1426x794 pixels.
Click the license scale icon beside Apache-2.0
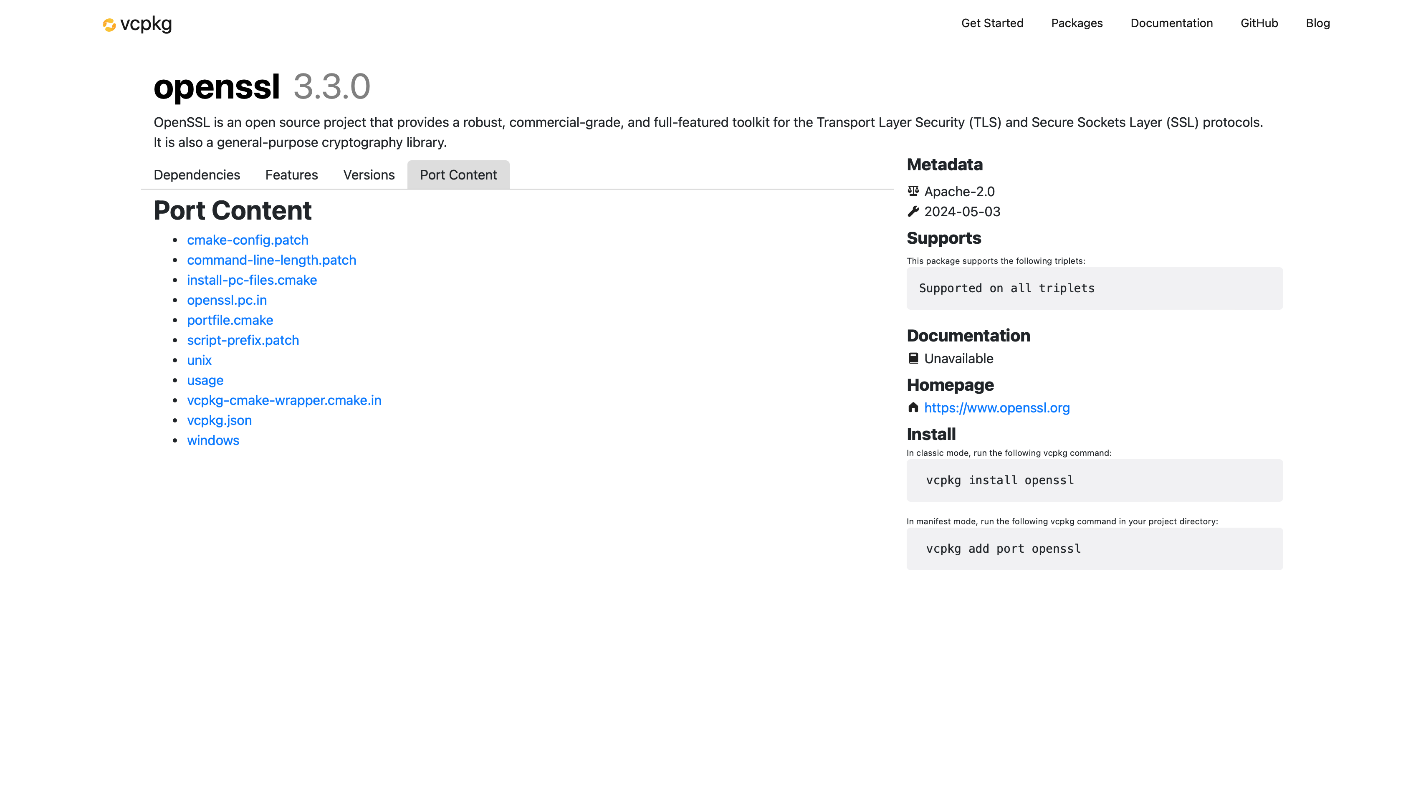pos(912,191)
